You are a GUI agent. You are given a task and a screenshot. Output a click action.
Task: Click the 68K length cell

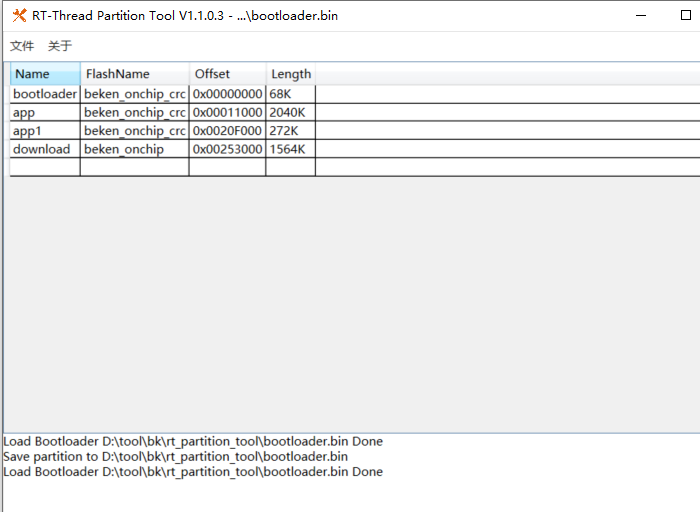pos(291,94)
